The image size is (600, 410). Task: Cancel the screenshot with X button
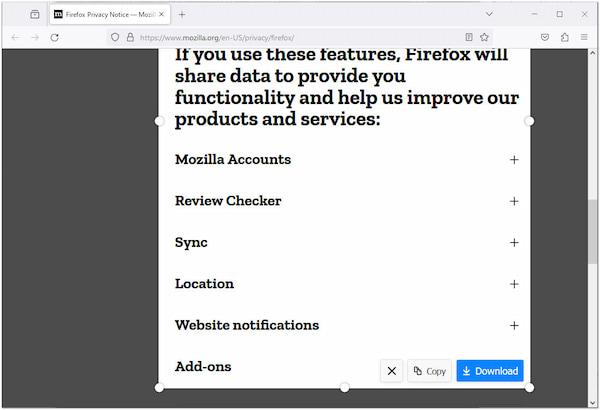pyautogui.click(x=391, y=371)
